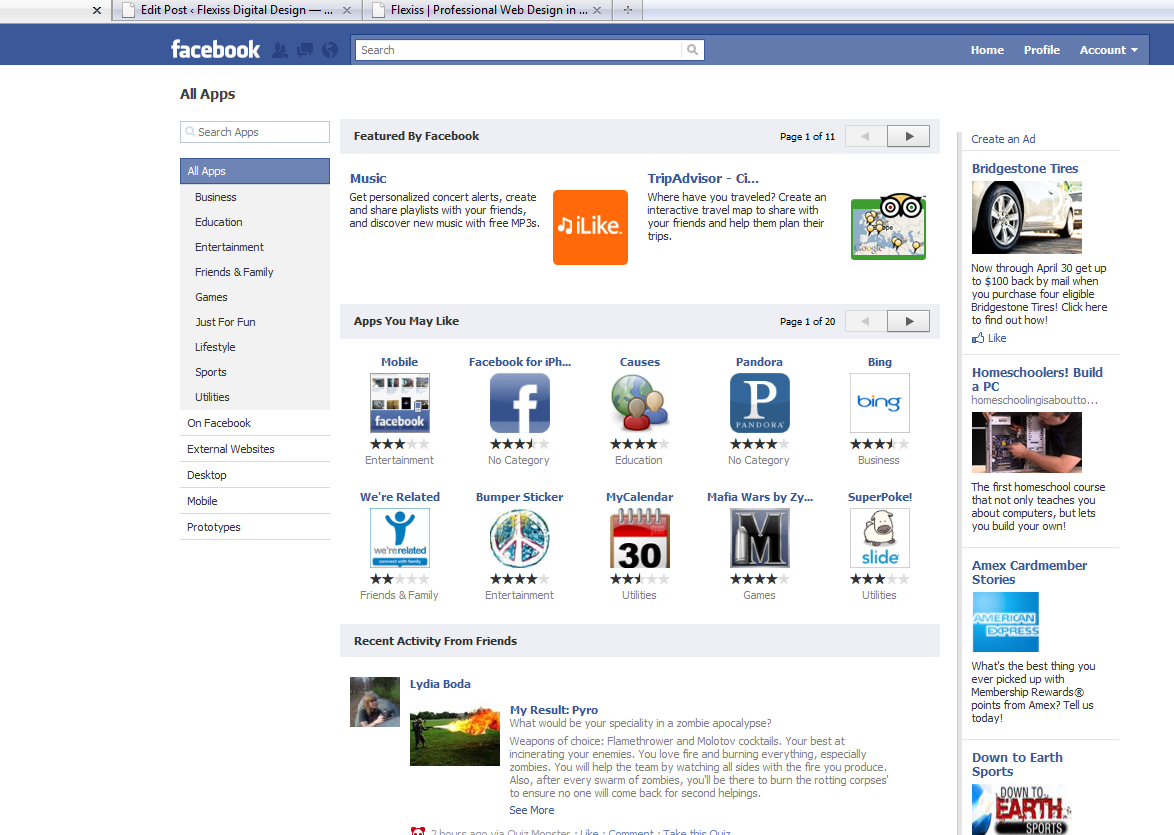Viewport: 1174px width, 835px height.
Task: Open the MyCalendar app icon
Action: (639, 538)
